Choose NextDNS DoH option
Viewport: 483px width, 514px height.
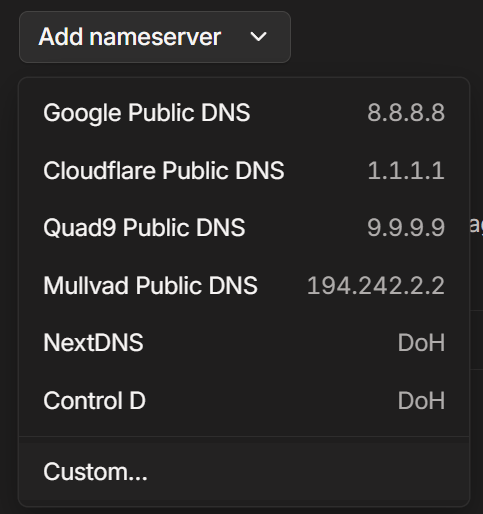point(244,343)
